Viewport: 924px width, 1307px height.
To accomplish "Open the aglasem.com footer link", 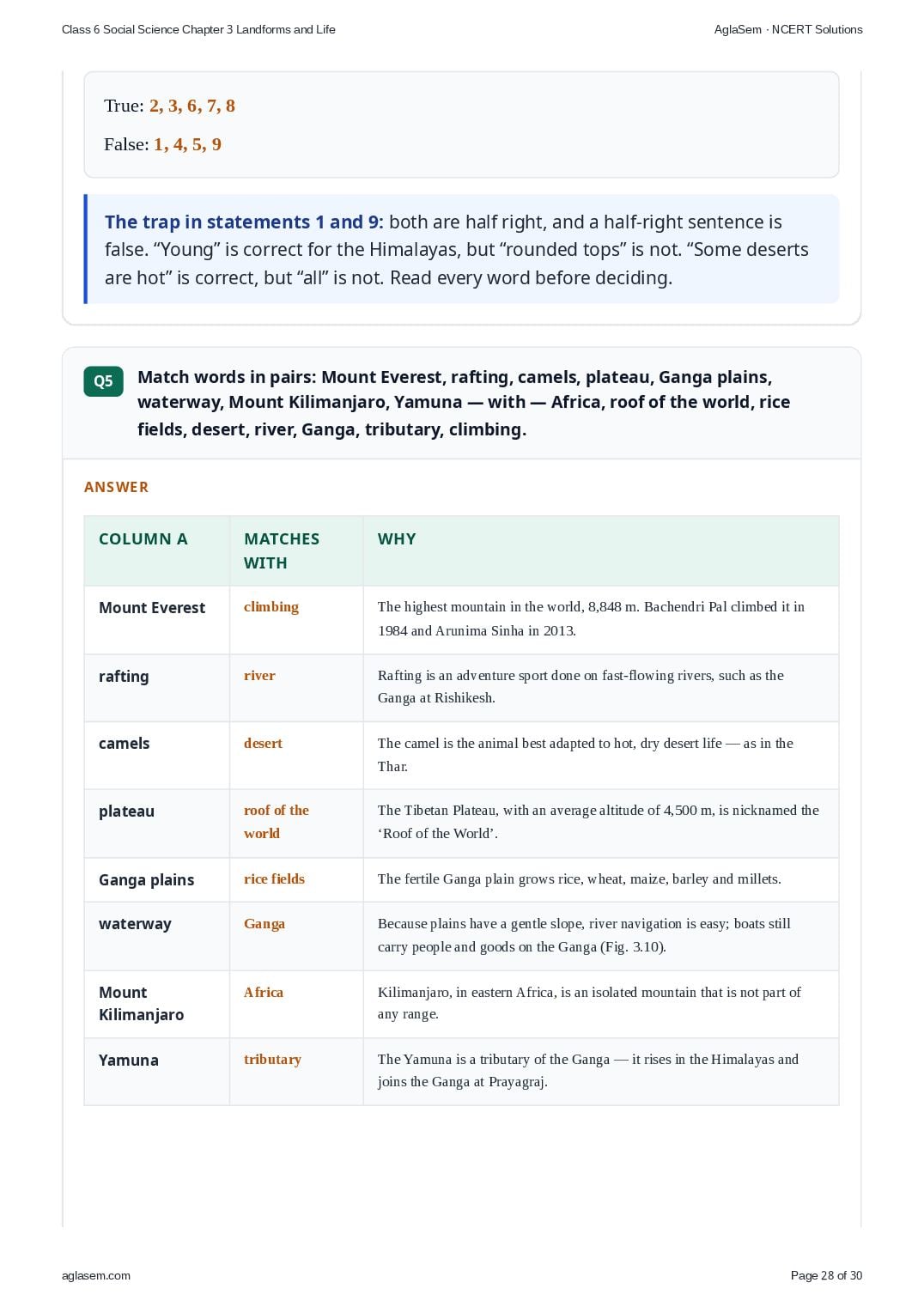I will click(96, 1275).
